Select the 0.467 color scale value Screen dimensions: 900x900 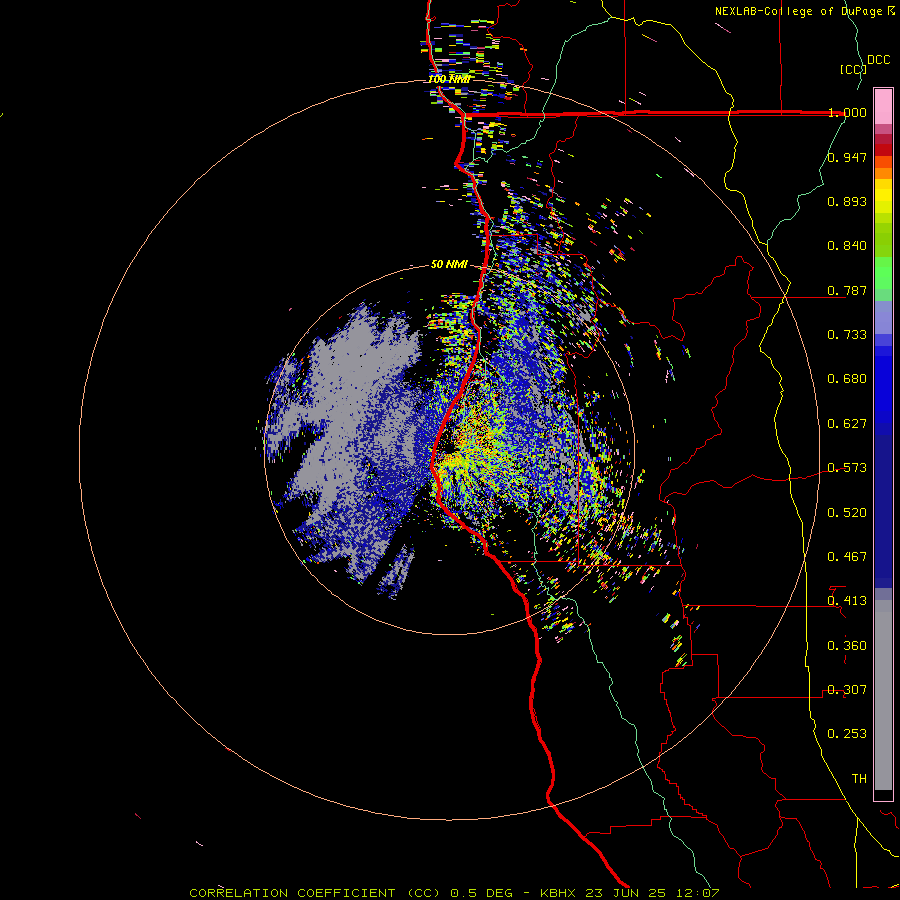[847, 557]
